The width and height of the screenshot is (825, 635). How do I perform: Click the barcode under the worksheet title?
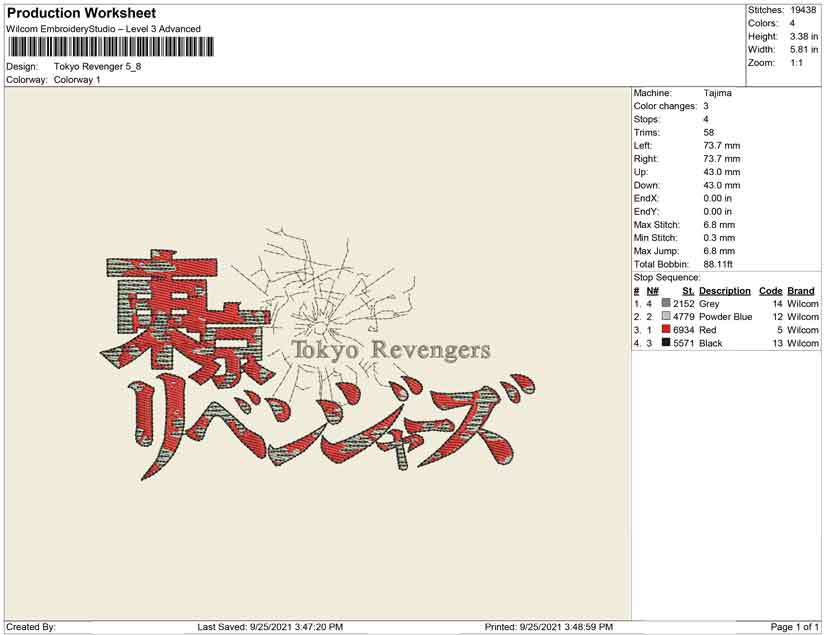(x=111, y=47)
